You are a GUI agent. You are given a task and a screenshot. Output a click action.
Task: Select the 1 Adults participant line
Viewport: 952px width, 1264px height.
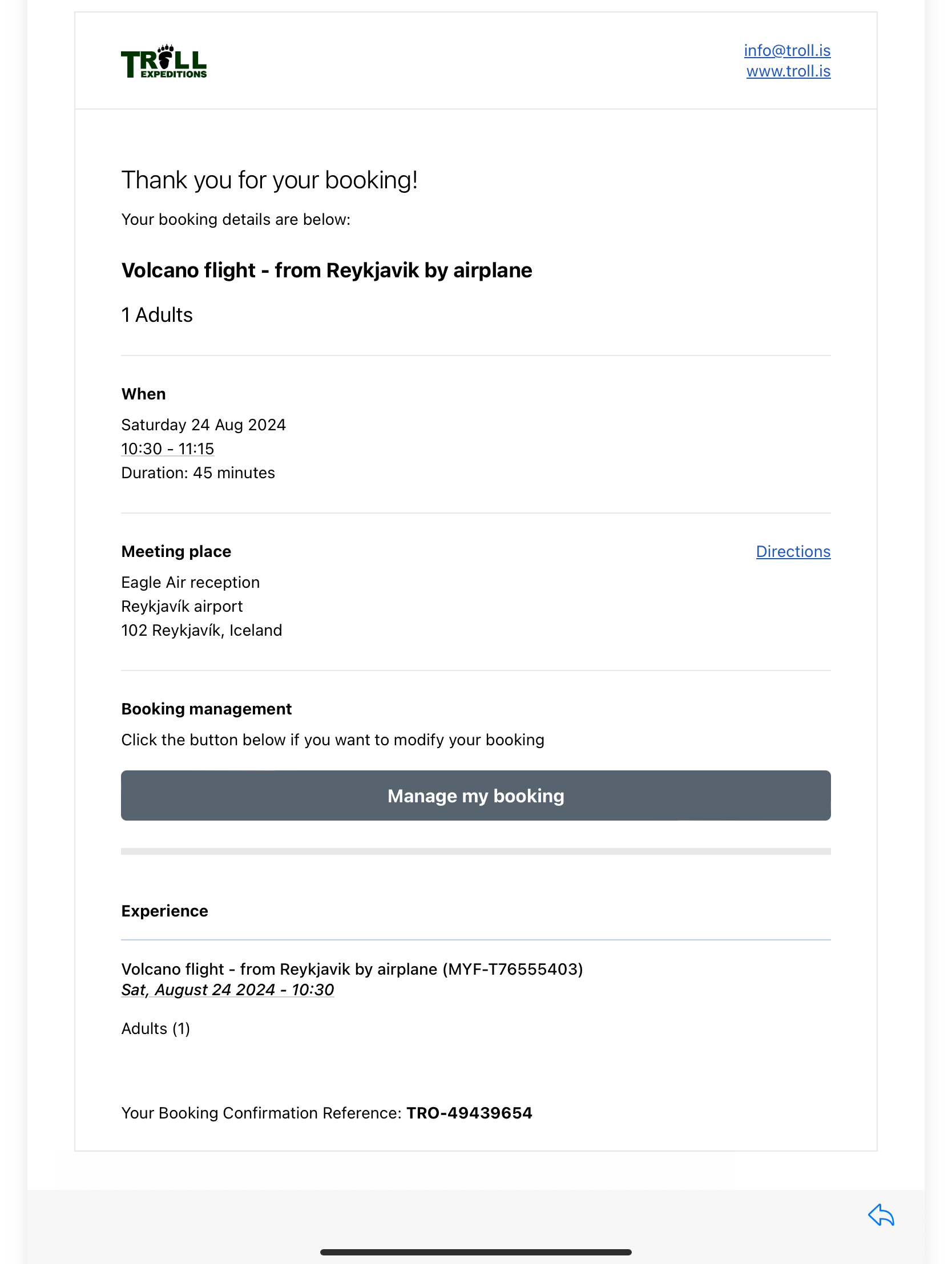coord(157,315)
